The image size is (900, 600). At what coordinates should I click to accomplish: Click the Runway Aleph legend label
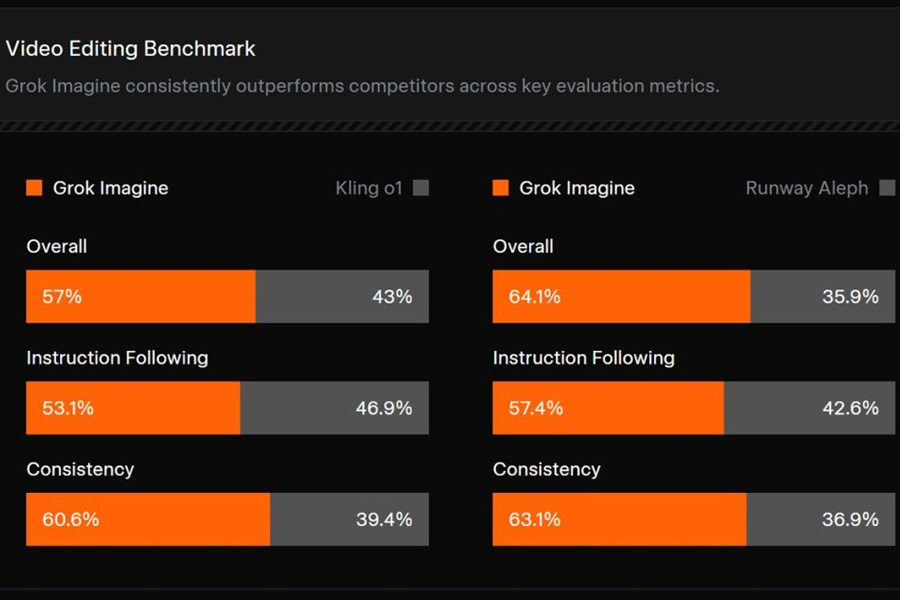[x=807, y=188]
